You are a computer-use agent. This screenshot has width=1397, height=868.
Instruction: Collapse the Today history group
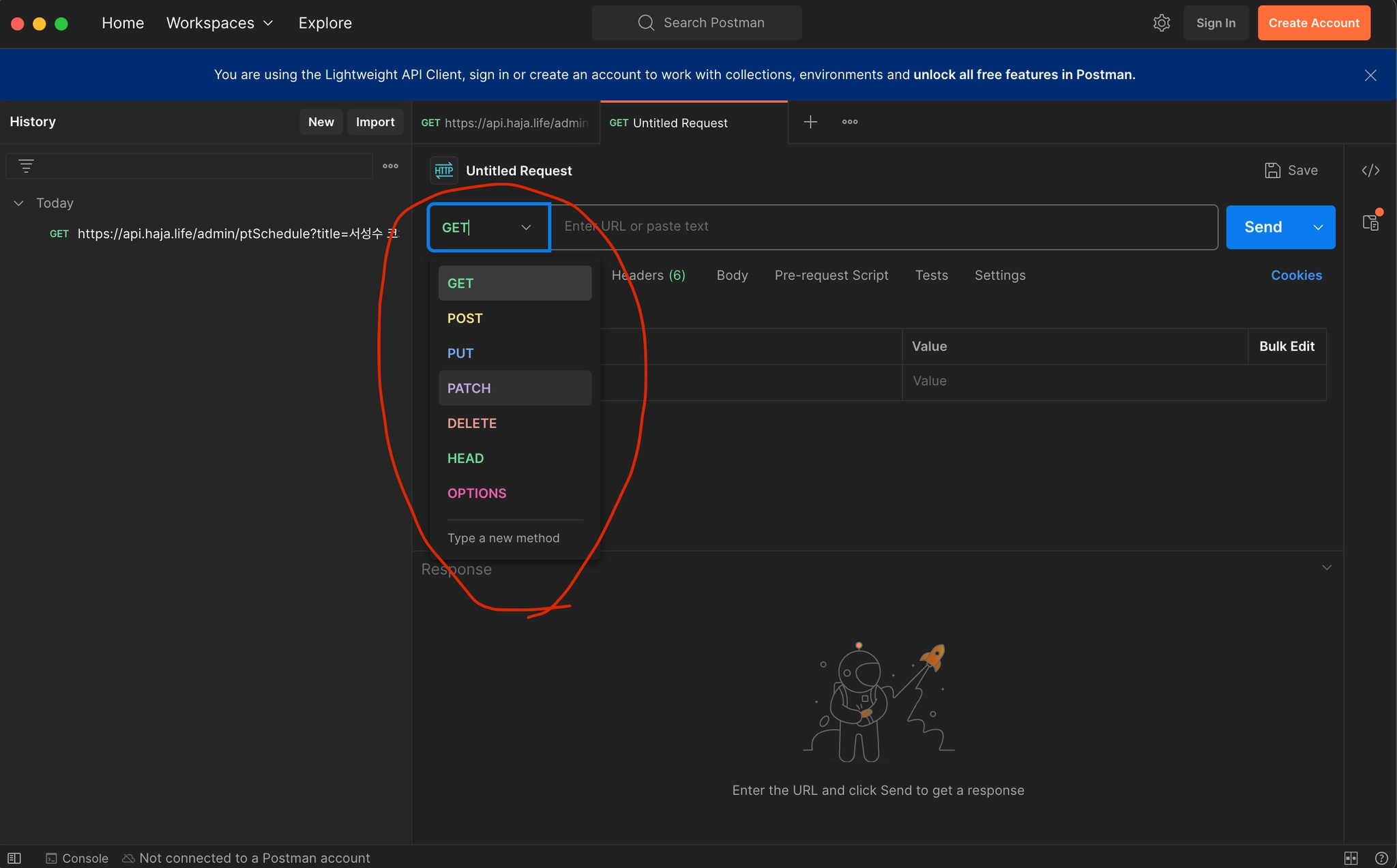click(19, 203)
